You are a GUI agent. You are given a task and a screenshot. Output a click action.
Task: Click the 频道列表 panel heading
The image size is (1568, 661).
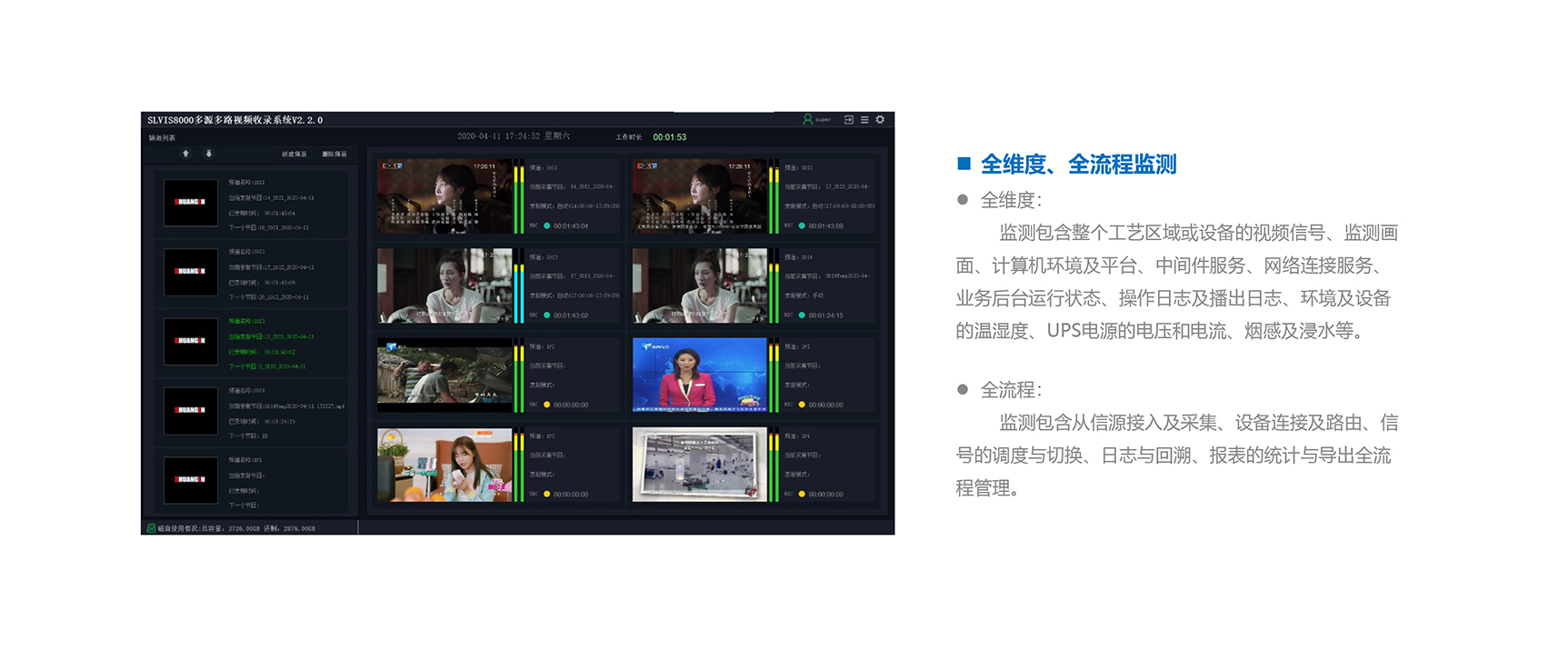click(x=163, y=138)
